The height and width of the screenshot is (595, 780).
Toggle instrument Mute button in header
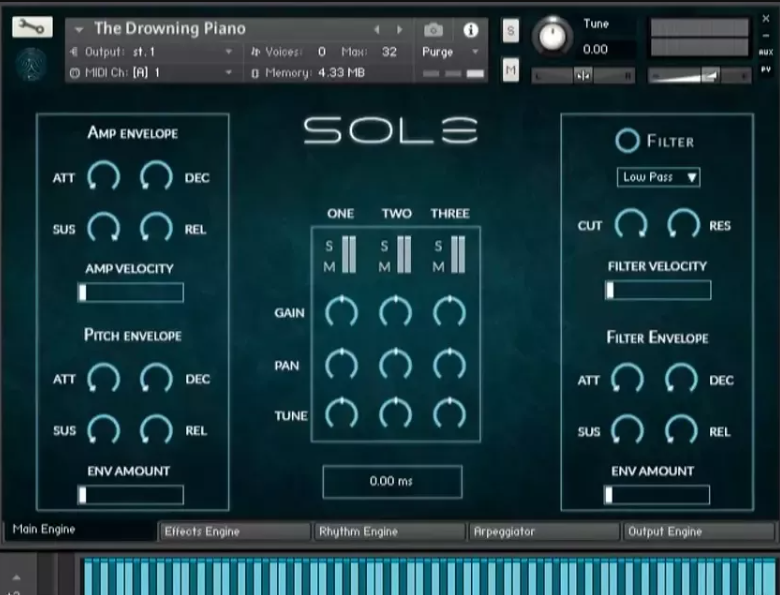click(510, 70)
